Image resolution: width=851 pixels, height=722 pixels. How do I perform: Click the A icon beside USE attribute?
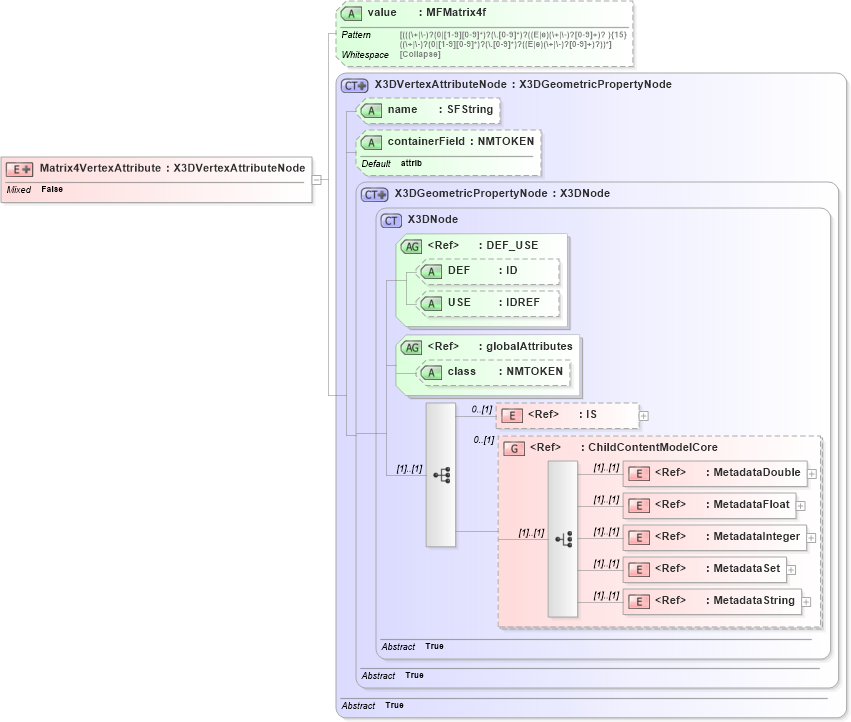[431, 303]
